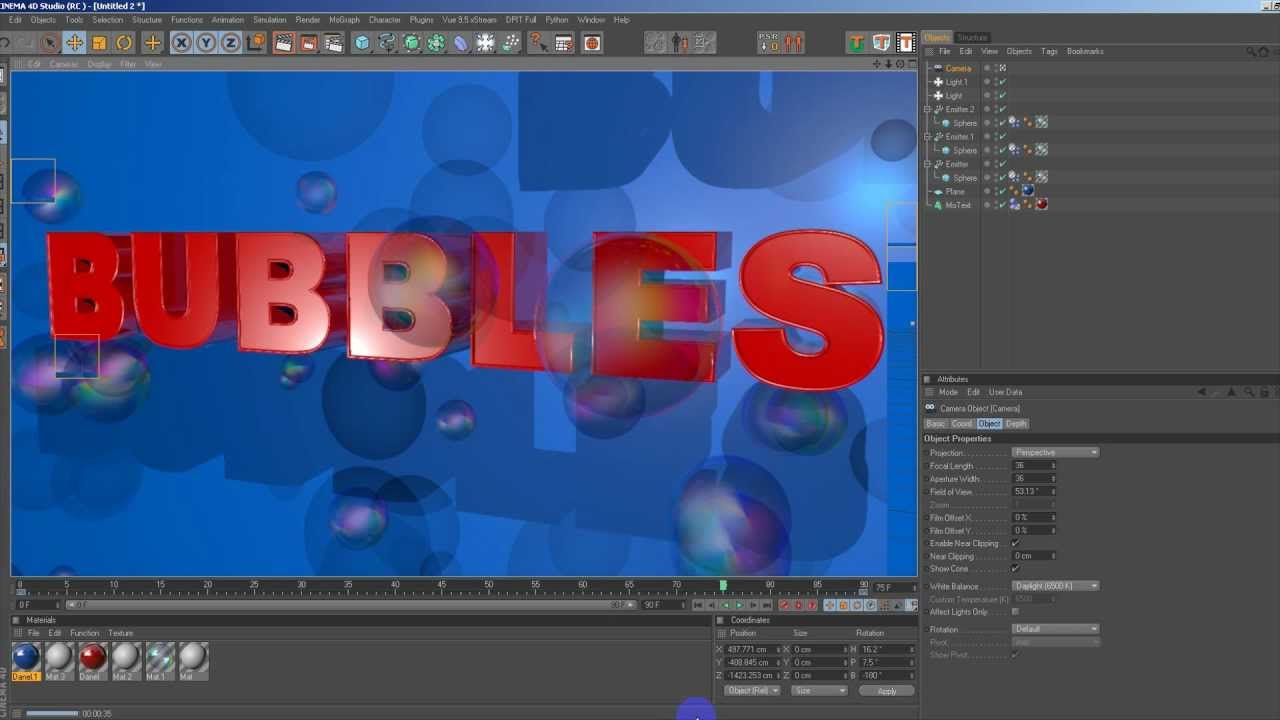Open the deformer objects icon
This screenshot has height=720, width=1280.
tap(461, 42)
